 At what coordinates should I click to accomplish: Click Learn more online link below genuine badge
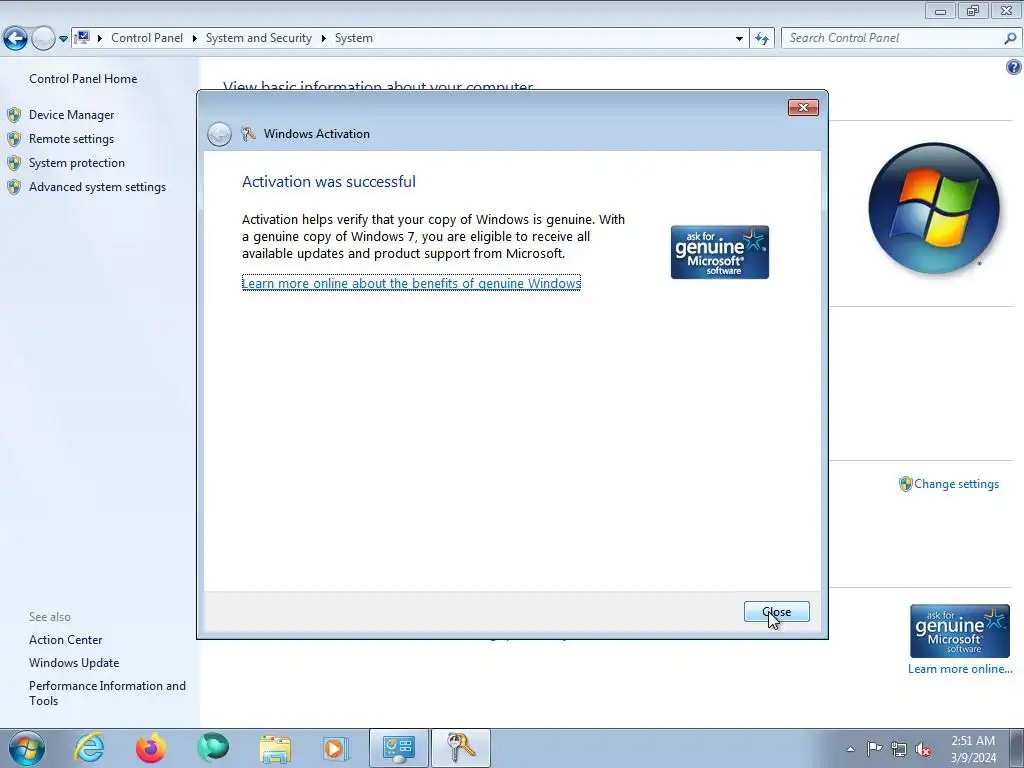[960, 669]
